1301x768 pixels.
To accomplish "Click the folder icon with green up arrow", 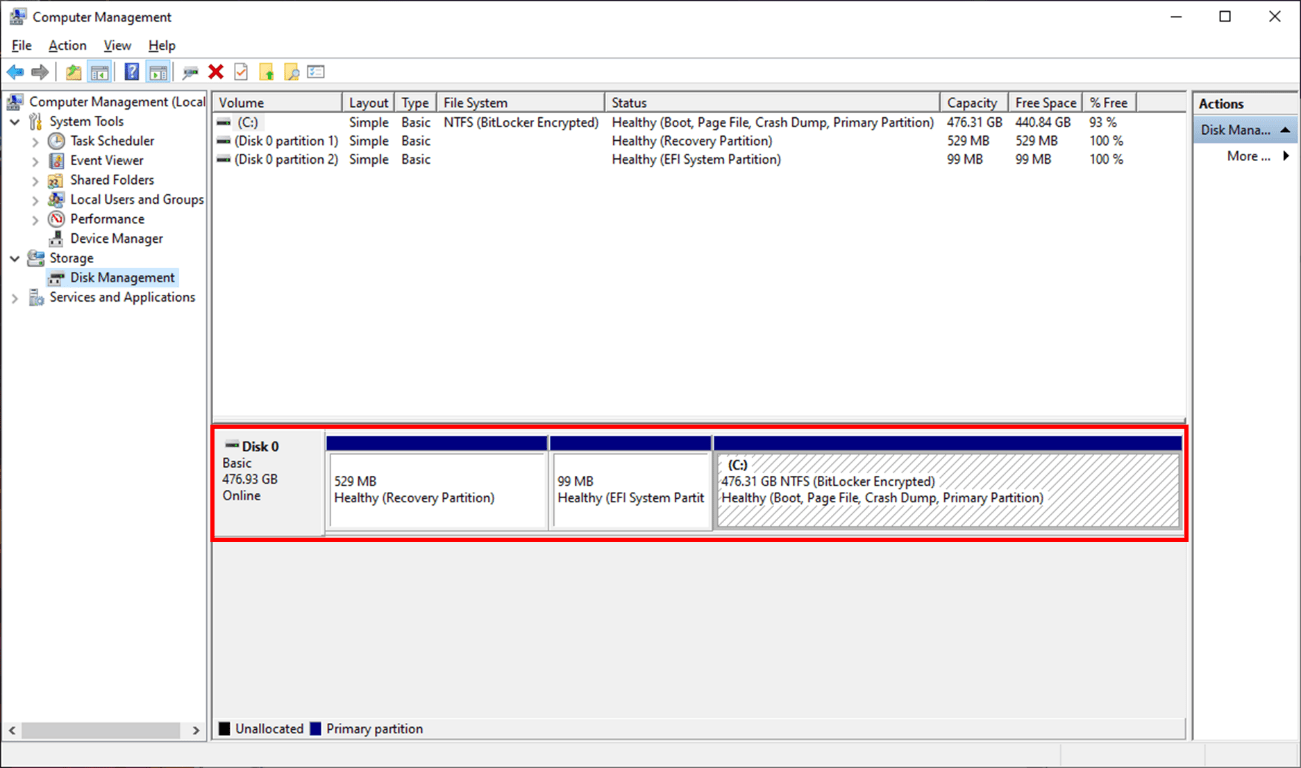I will point(266,72).
